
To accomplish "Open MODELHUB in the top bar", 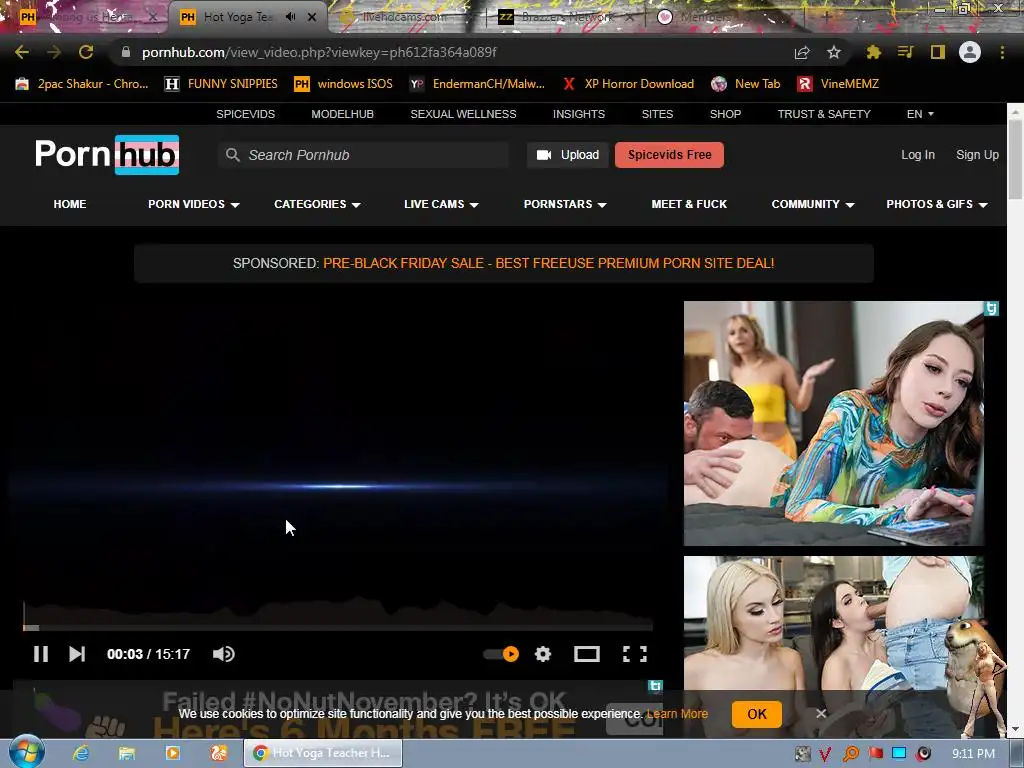I will coord(342,114).
